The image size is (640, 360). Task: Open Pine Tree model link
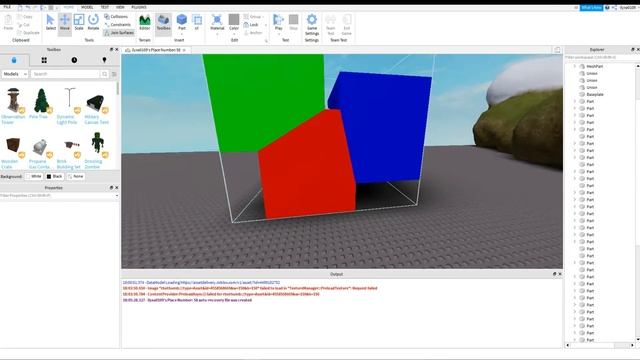pos(38,117)
